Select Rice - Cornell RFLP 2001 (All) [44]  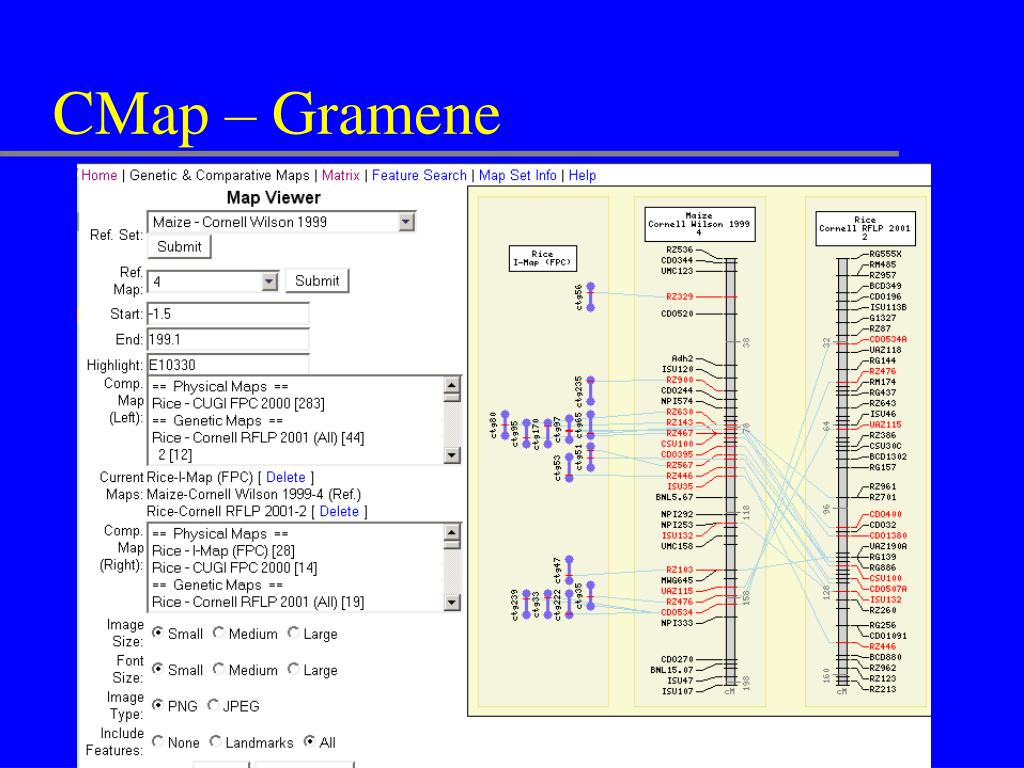click(258, 438)
